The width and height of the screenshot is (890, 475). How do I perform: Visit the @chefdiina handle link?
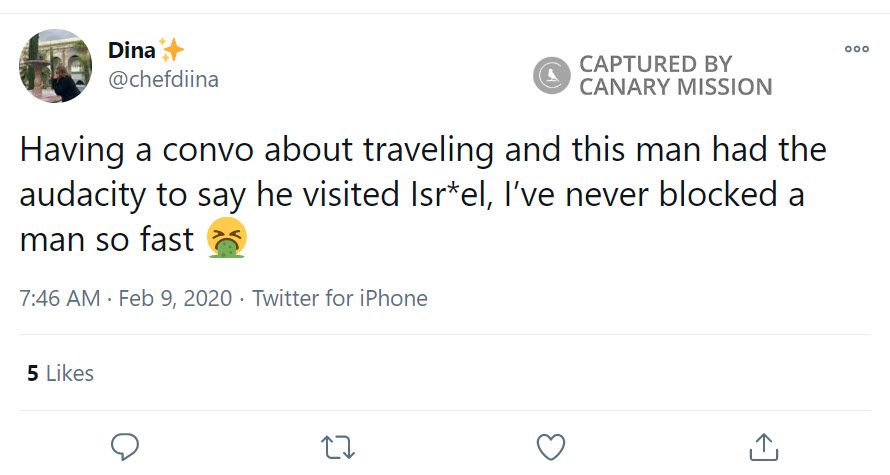tap(161, 80)
